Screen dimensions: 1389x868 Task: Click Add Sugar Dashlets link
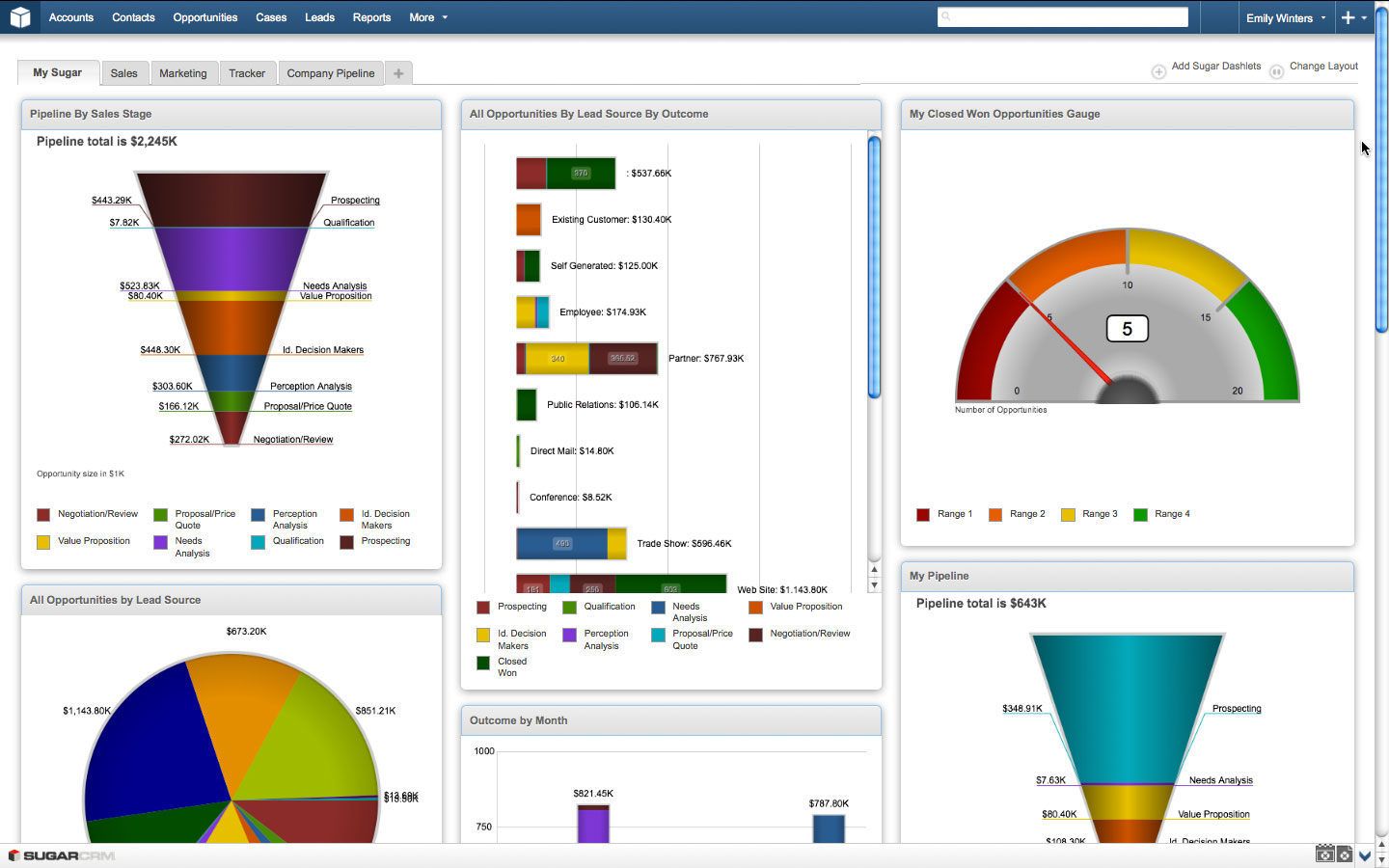coord(1216,67)
